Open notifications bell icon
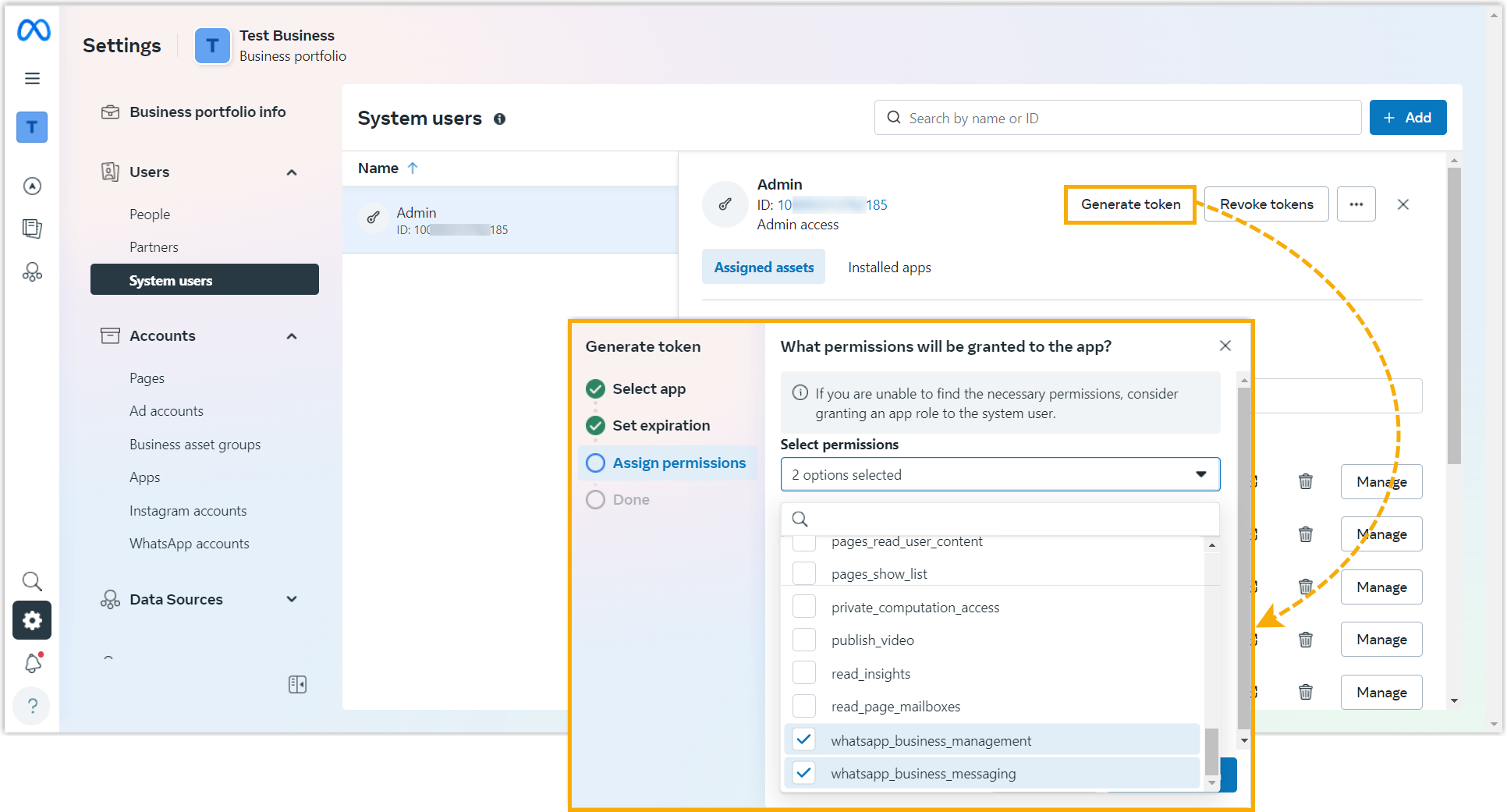 click(33, 663)
